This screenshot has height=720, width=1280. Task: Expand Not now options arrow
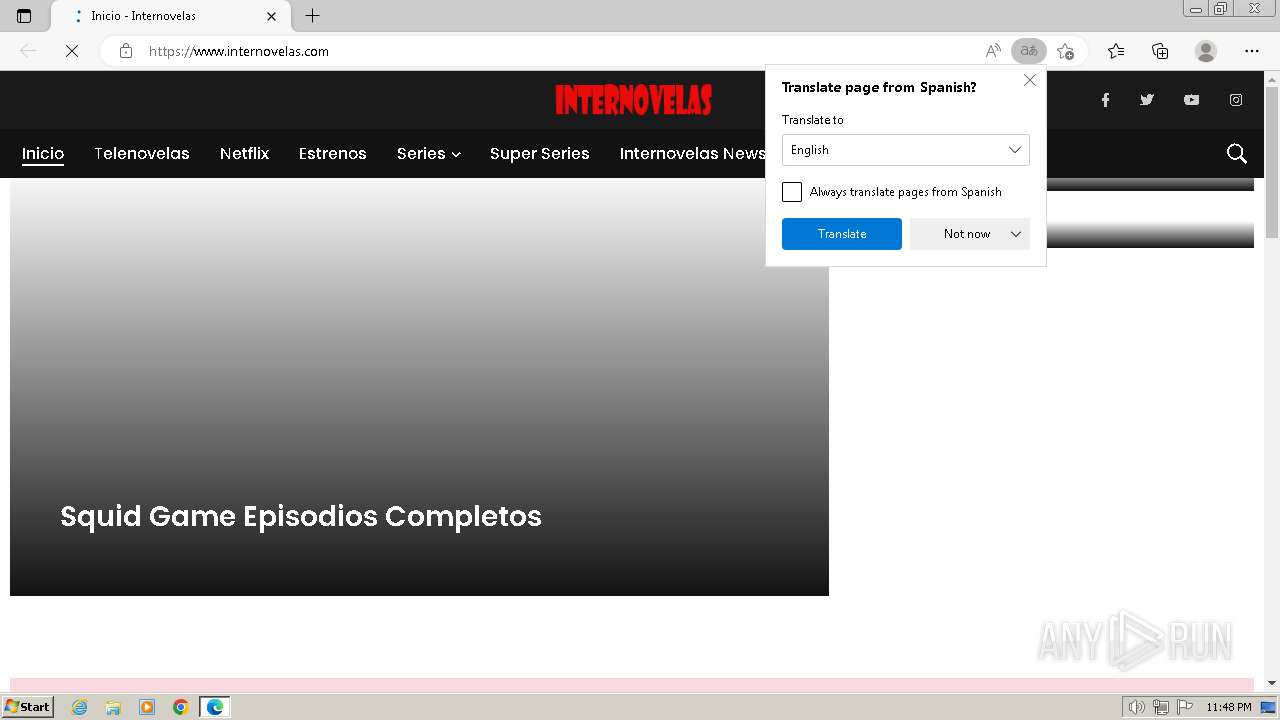1016,234
